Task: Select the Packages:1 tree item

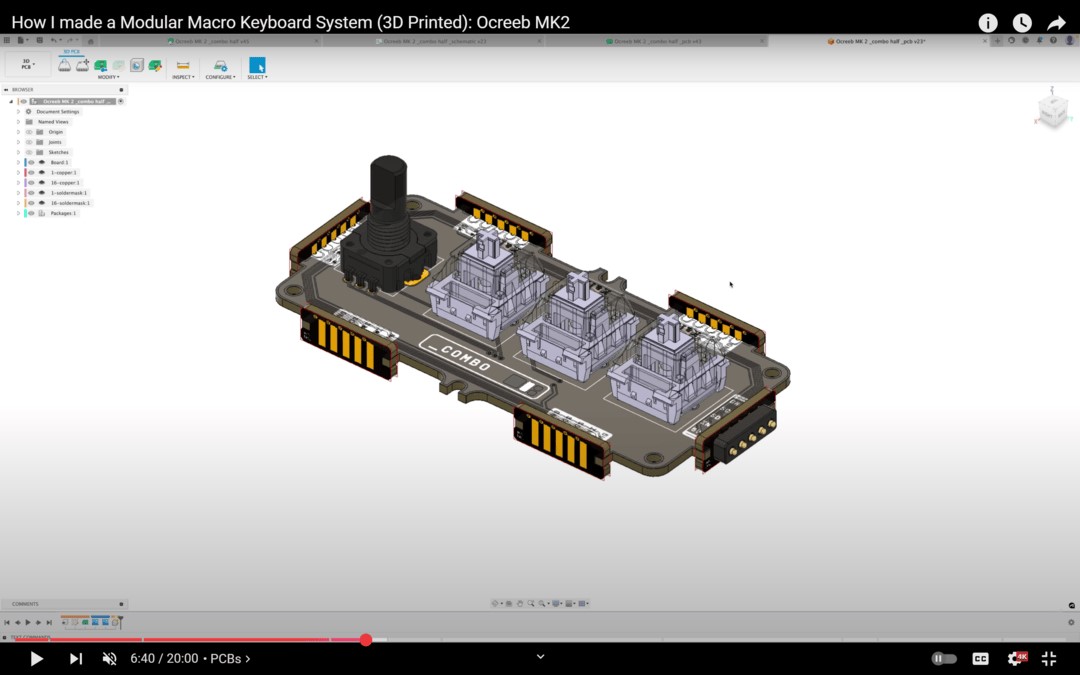Action: [63, 214]
